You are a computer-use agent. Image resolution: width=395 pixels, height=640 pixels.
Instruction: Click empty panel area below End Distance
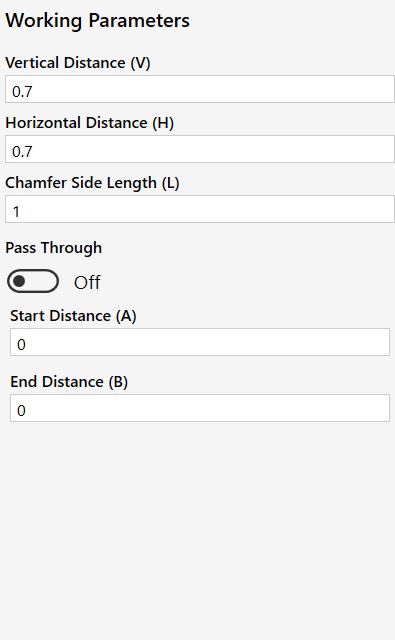click(x=198, y=531)
